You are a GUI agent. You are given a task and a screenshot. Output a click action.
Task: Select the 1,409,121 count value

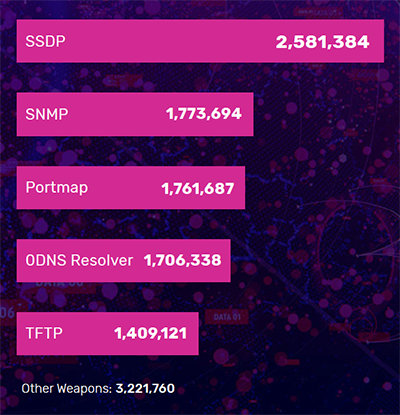(x=150, y=333)
